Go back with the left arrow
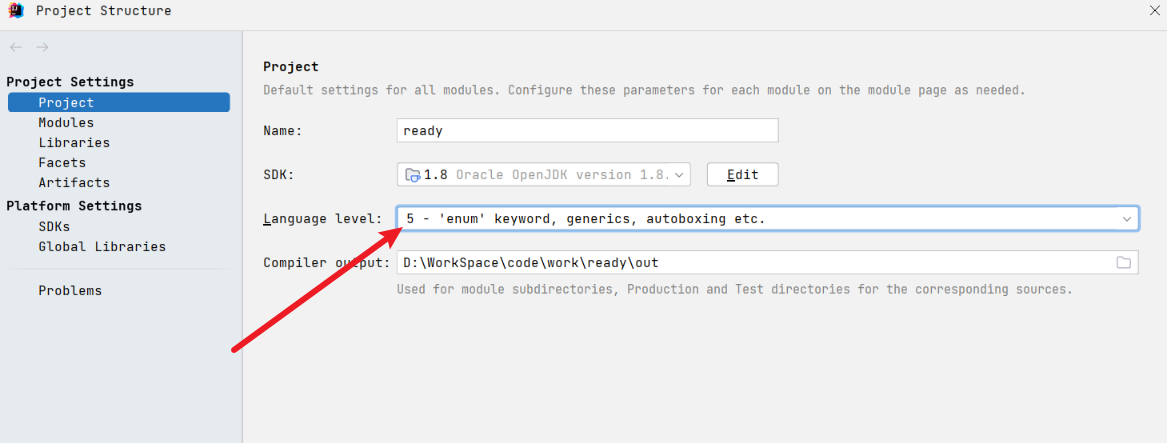Image resolution: width=1167 pixels, height=443 pixels. (16, 47)
